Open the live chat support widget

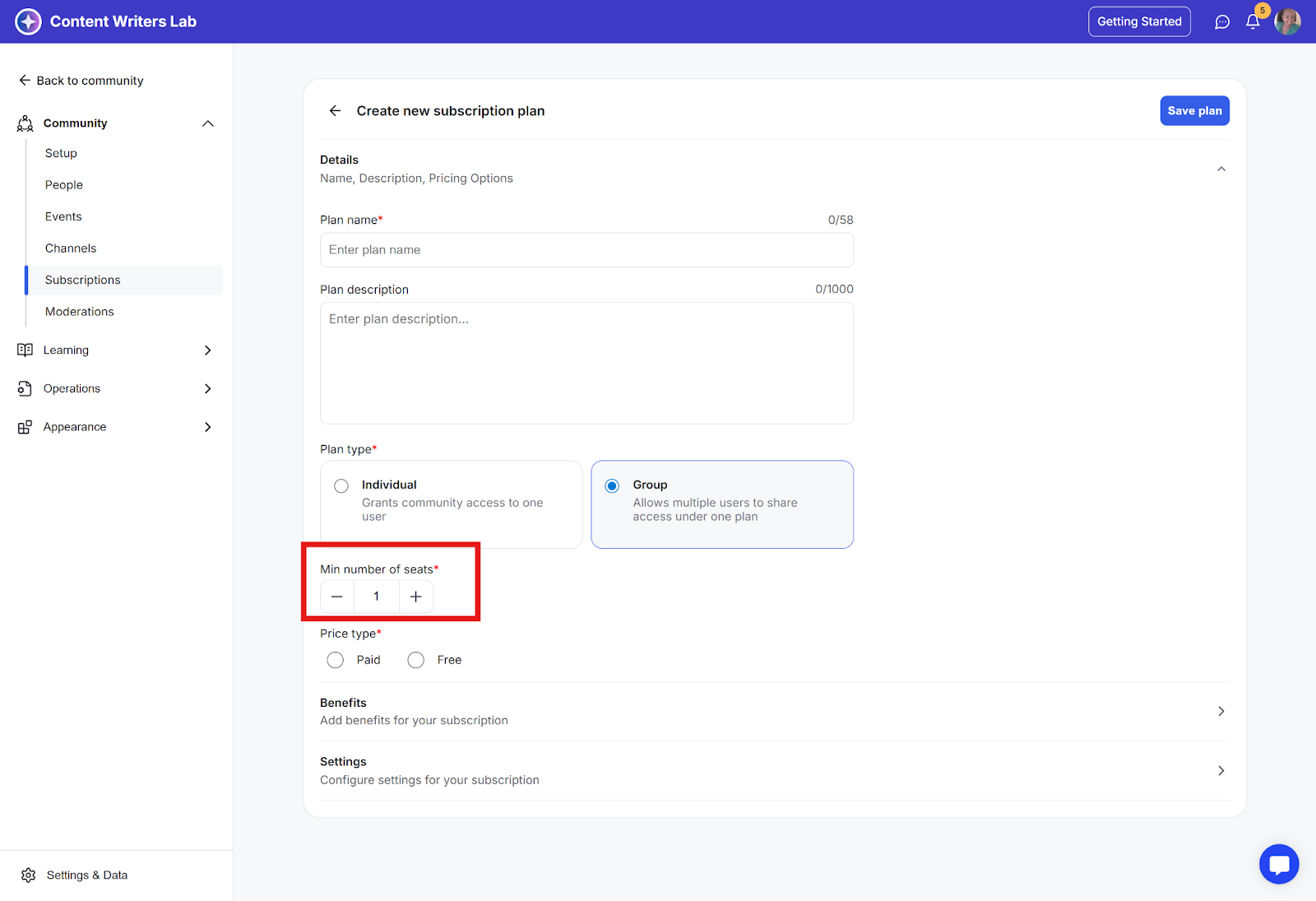(x=1278, y=864)
